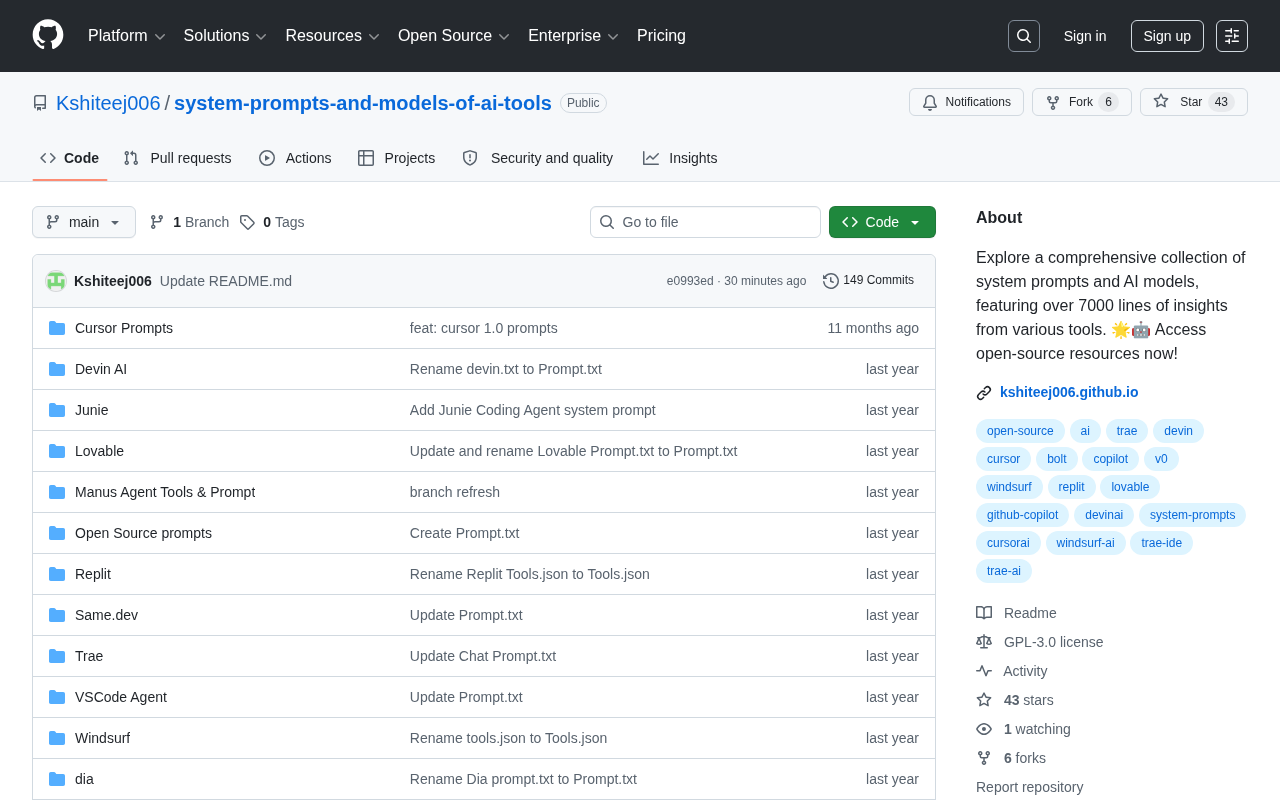Select the windsurf-ai topic tag
This screenshot has height=800, width=1280.
point(1085,543)
